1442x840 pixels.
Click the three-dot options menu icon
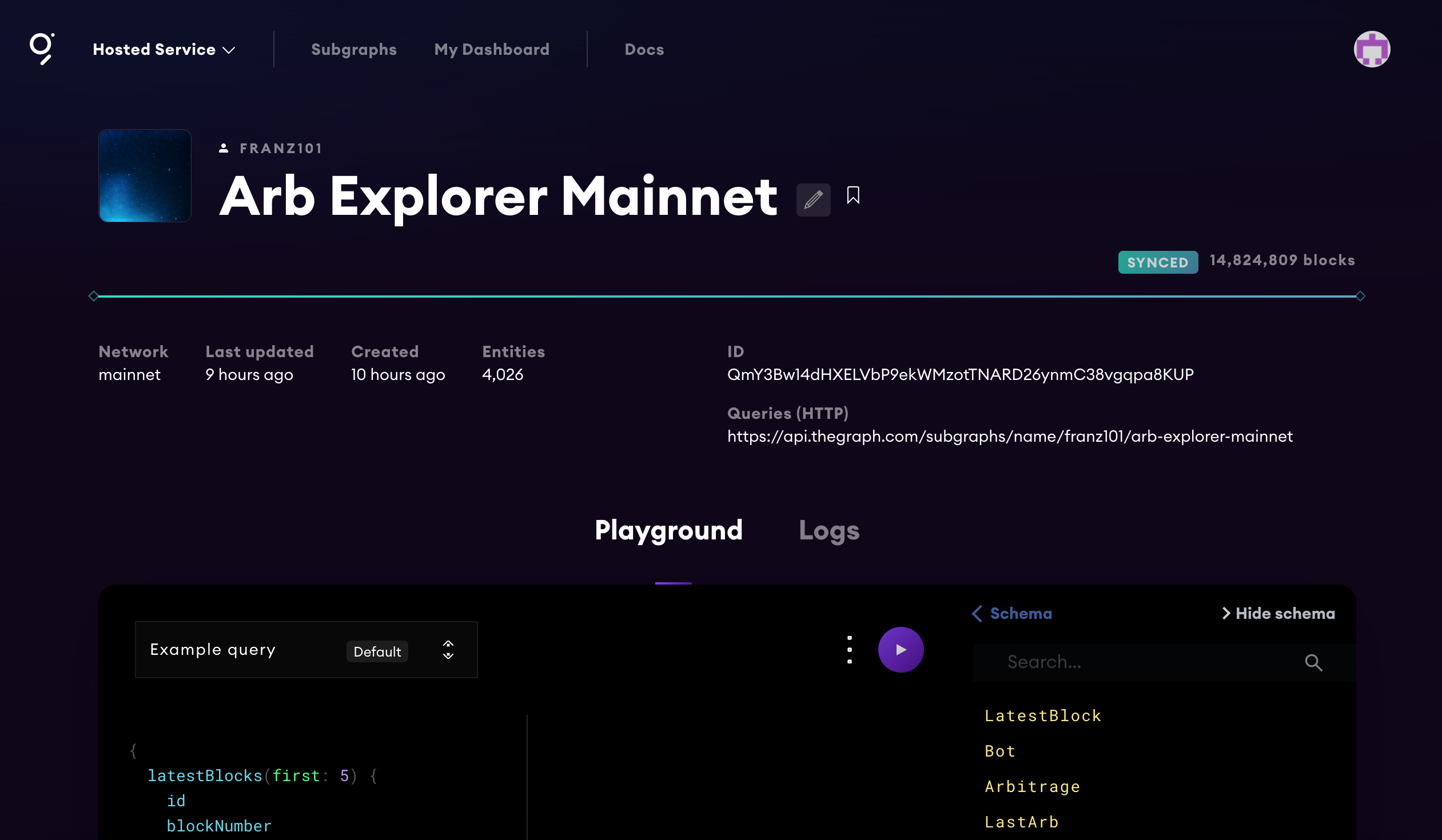click(x=849, y=650)
